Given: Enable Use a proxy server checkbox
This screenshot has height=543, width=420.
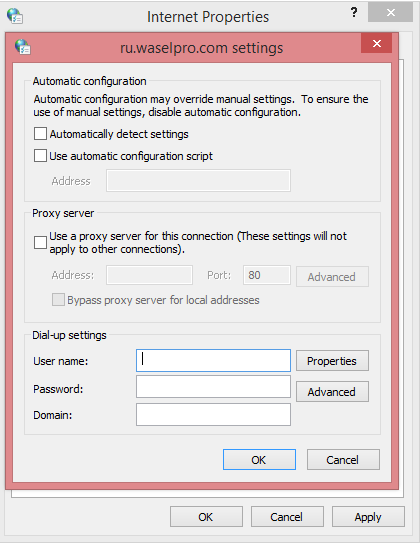Looking at the screenshot, I should click(40, 242).
